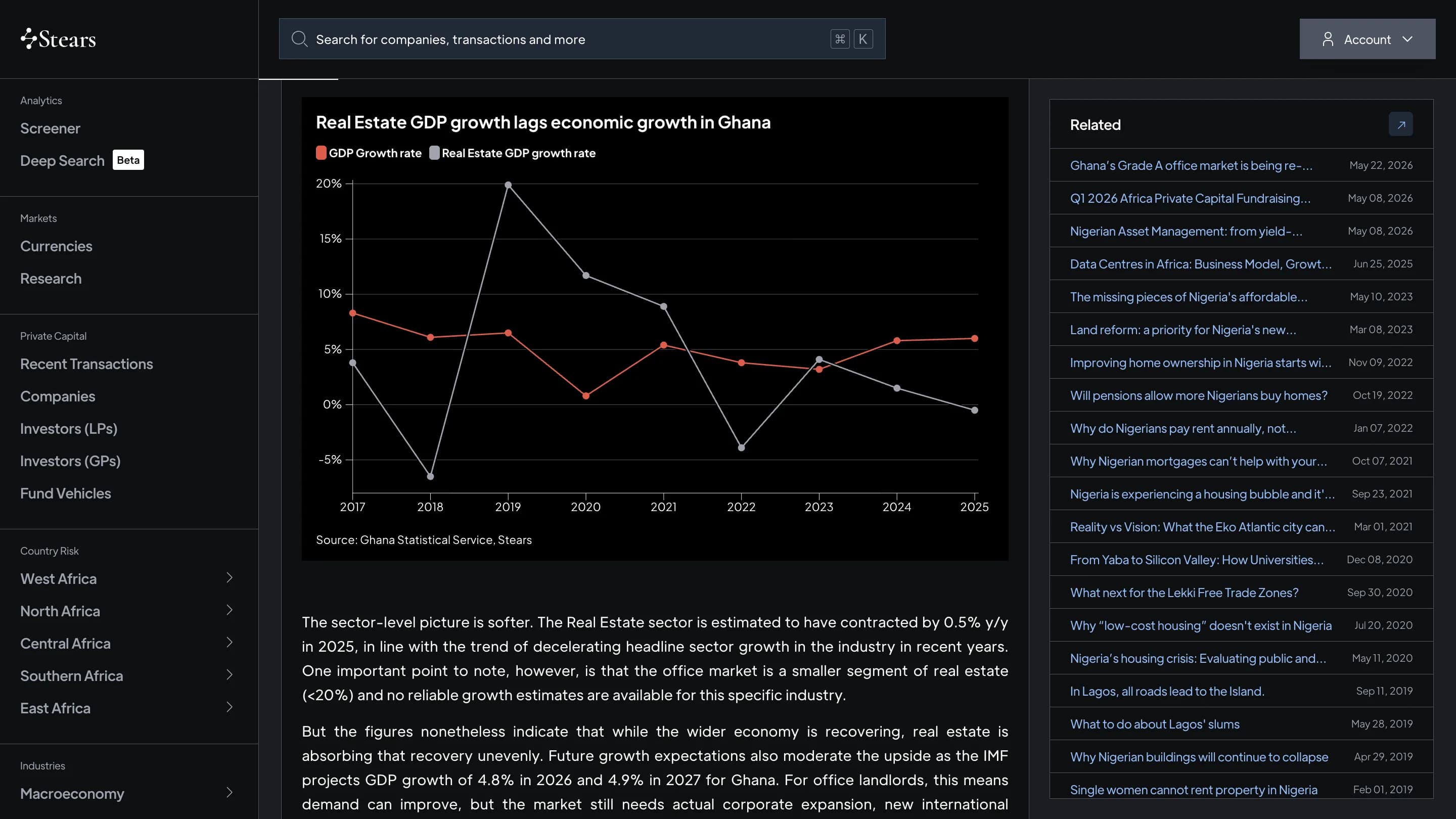
Task: Open What next for Lekki Free Trade Zones
Action: pyautogui.click(x=1184, y=593)
